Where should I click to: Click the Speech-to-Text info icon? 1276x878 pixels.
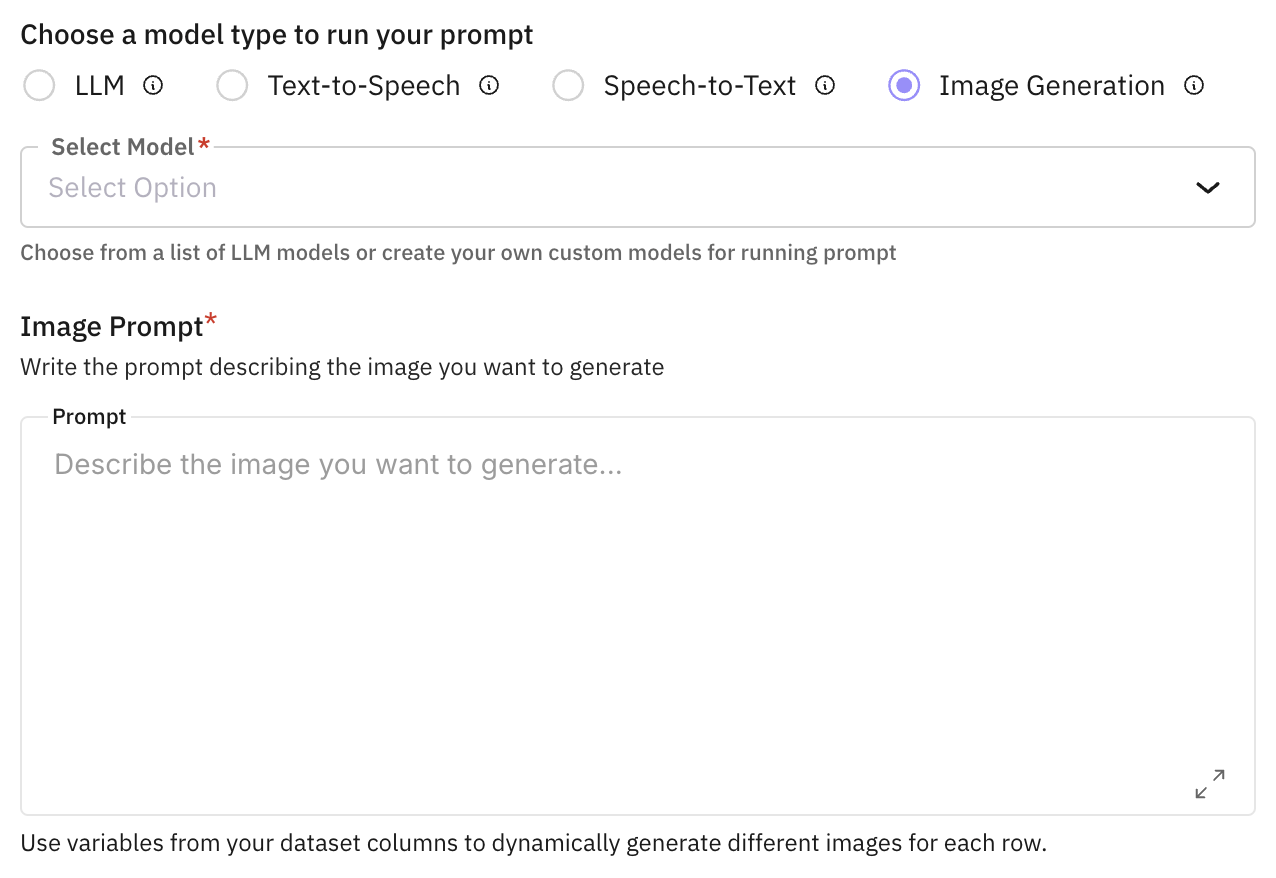(824, 86)
